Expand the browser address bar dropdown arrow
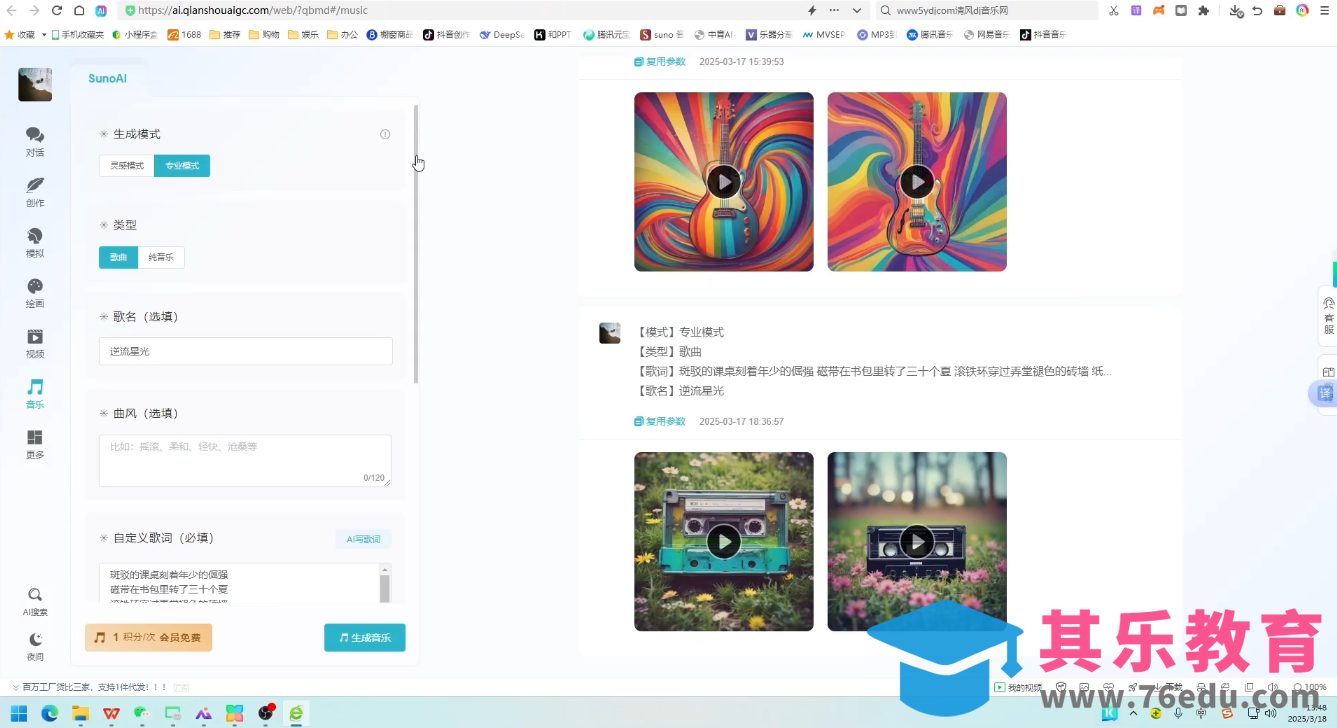1337x728 pixels. tap(857, 10)
